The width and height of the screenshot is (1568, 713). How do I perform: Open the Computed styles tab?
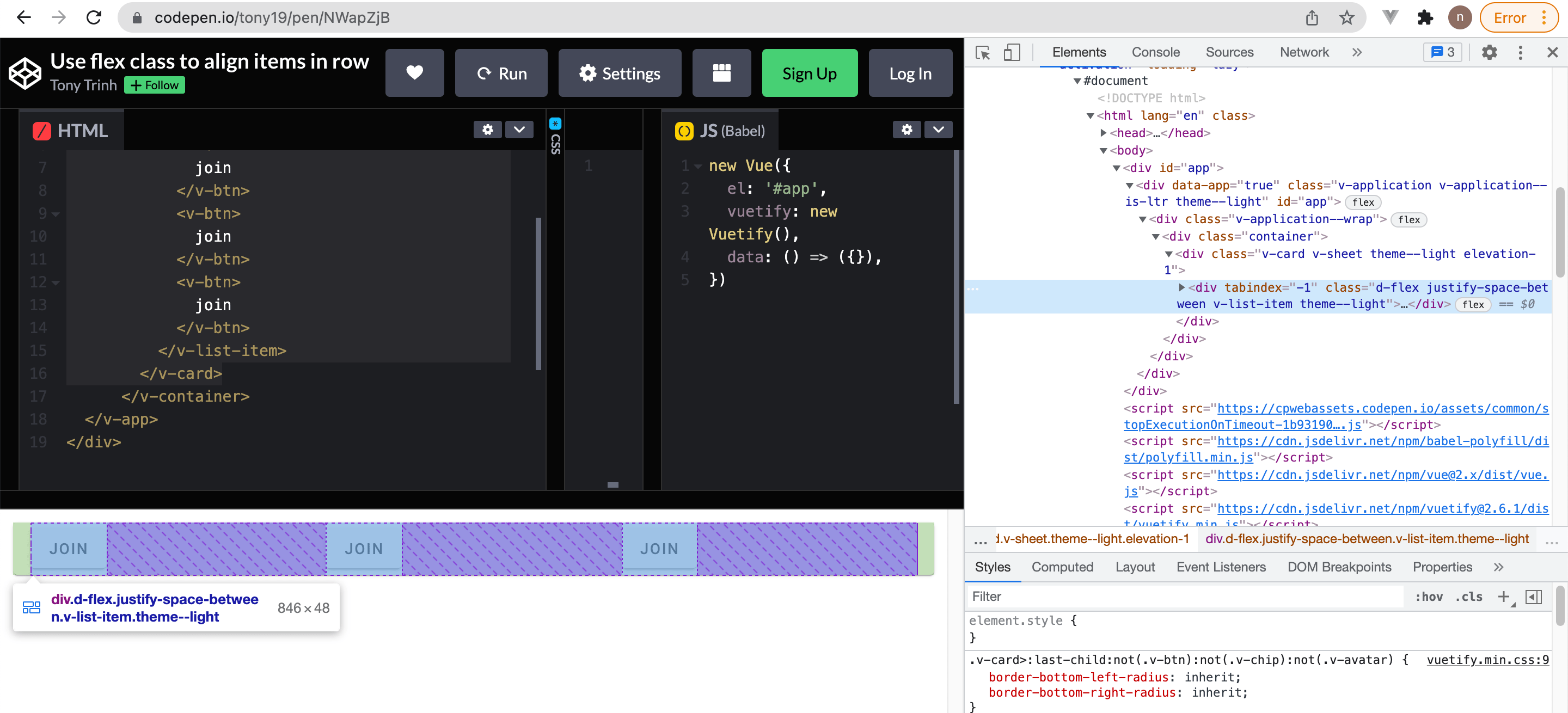tap(1062, 567)
